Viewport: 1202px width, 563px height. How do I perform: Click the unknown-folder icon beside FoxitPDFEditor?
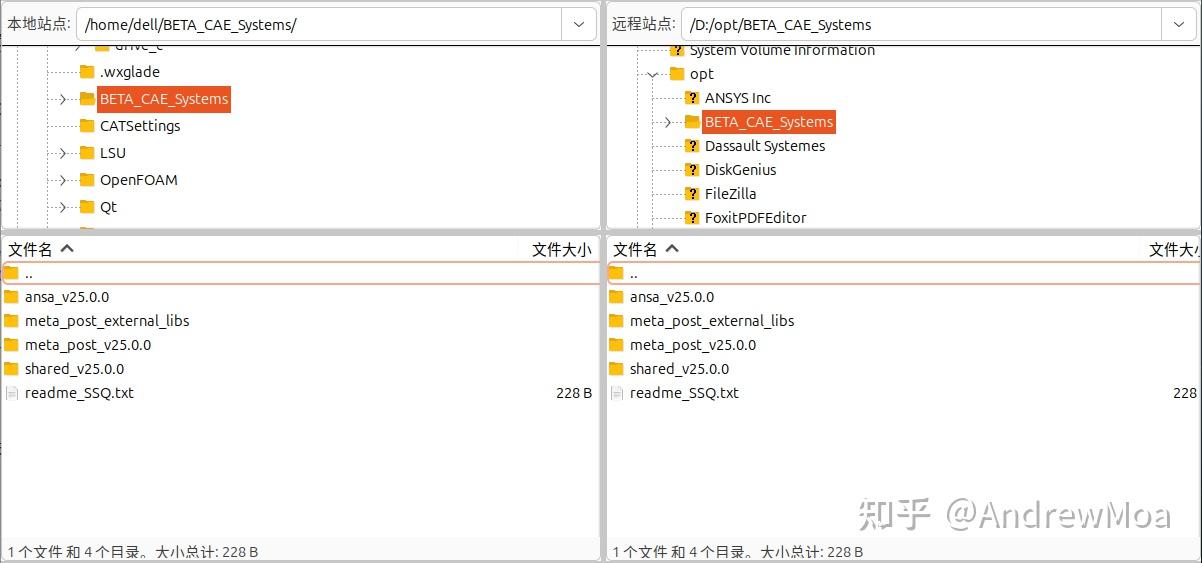click(x=692, y=218)
